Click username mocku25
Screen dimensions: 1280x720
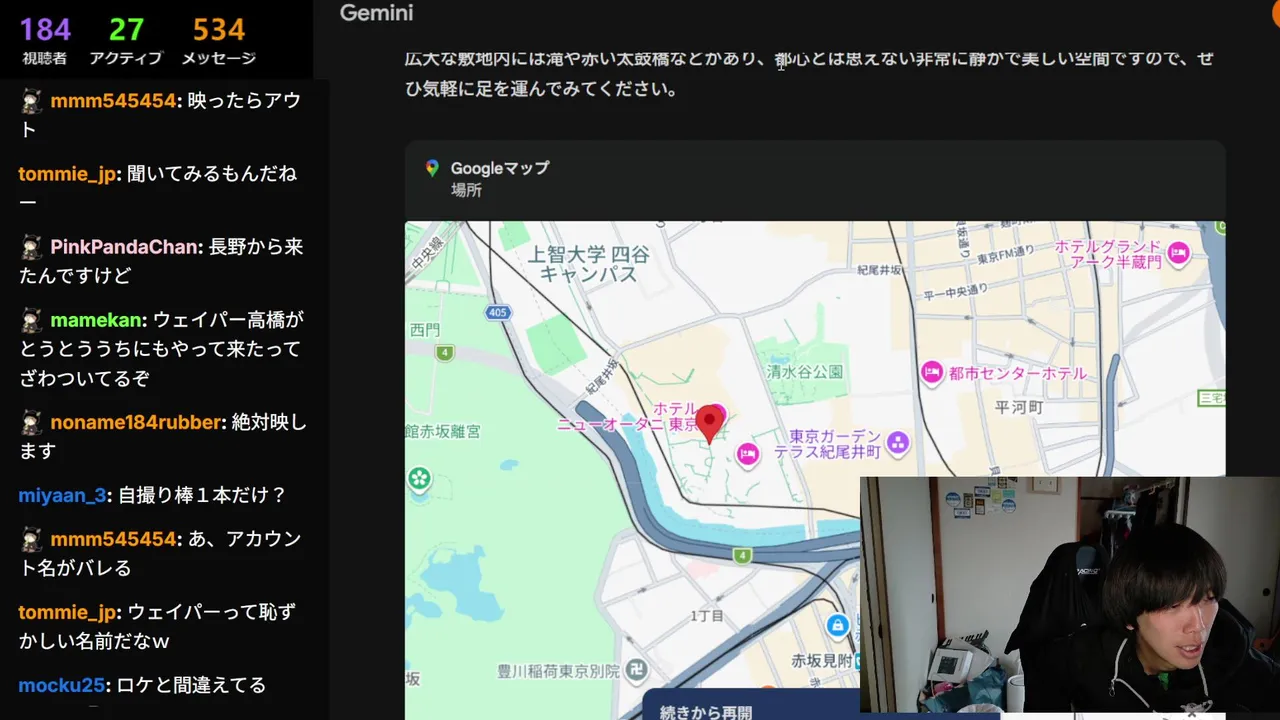61,685
